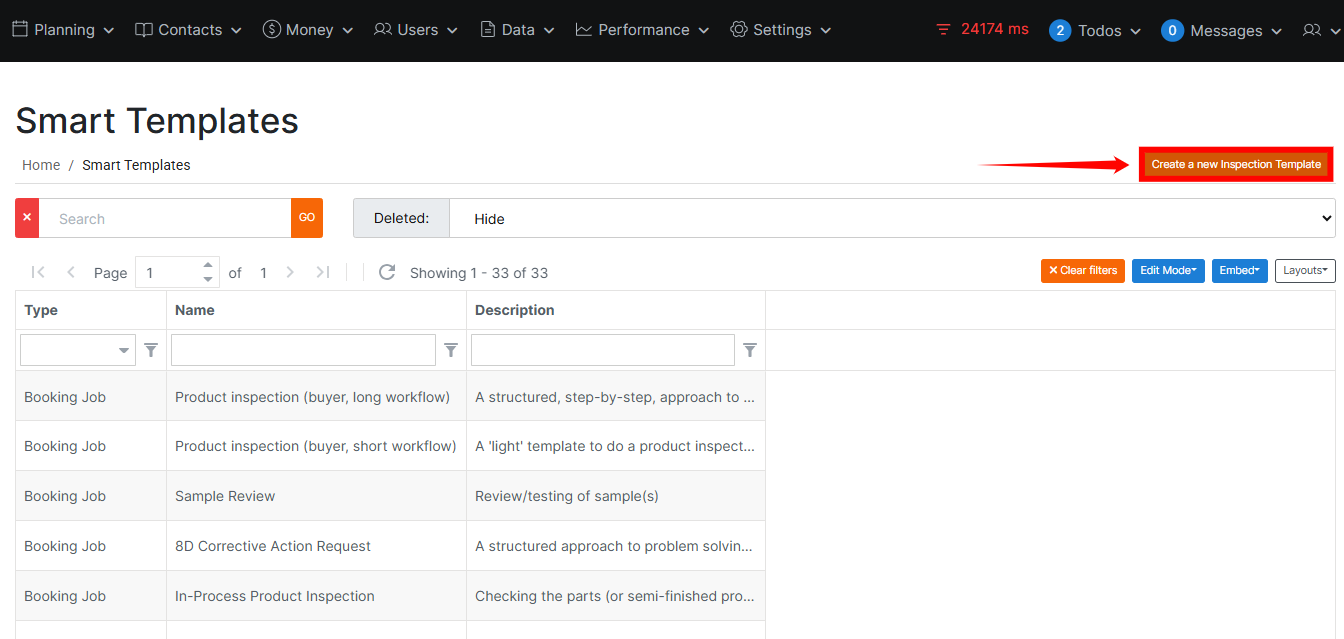Click the refresh icon beside Showing text

pos(387,272)
